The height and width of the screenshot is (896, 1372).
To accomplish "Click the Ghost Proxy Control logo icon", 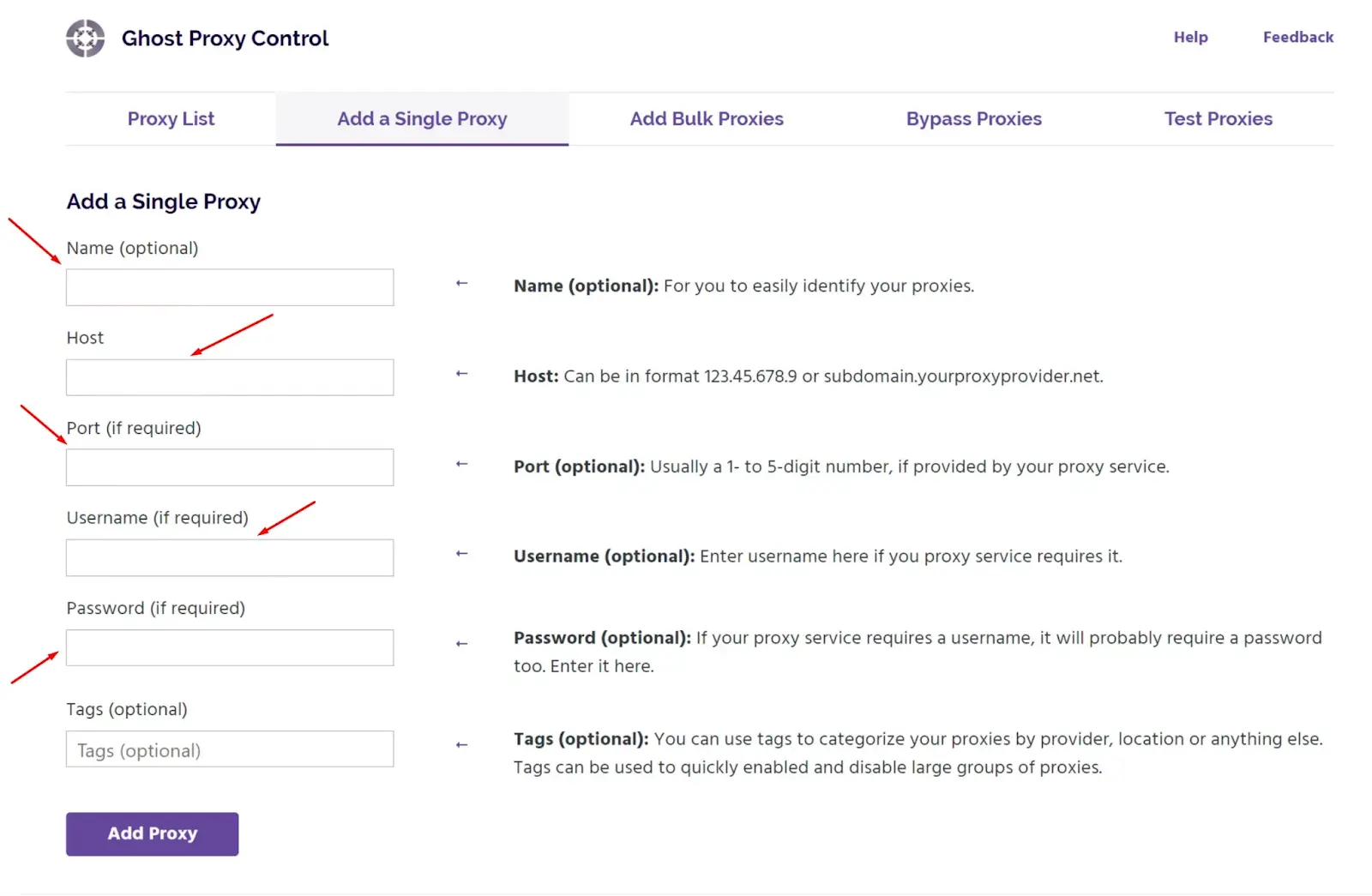I will (86, 39).
